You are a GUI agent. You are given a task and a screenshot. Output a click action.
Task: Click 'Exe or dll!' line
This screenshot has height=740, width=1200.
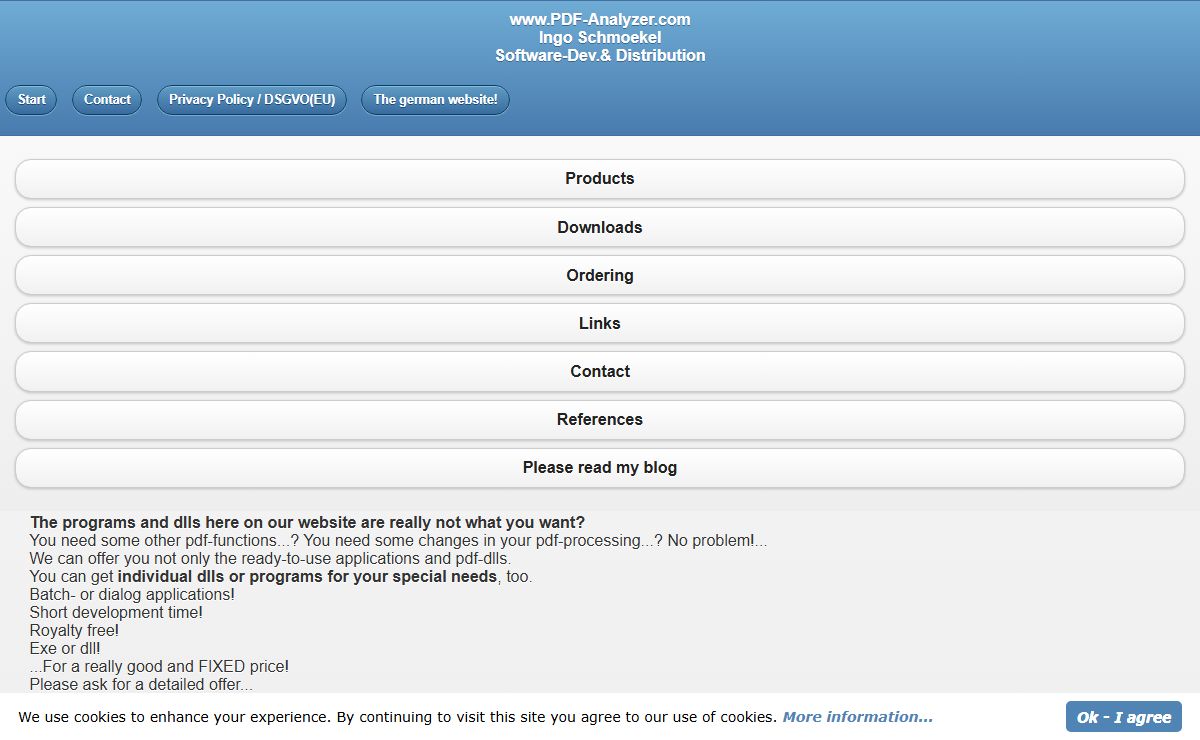click(65, 649)
